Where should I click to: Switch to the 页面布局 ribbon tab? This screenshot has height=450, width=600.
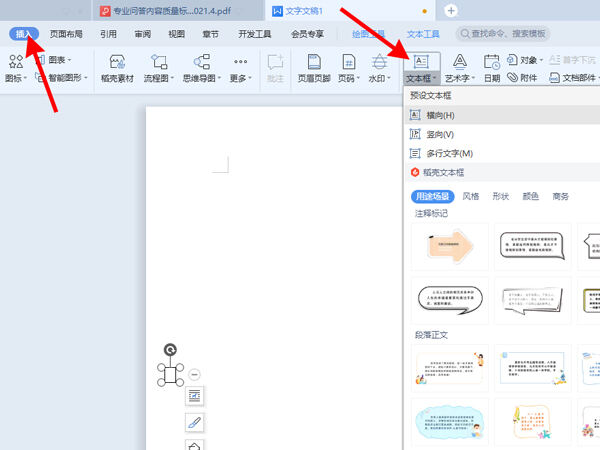pyautogui.click(x=67, y=33)
